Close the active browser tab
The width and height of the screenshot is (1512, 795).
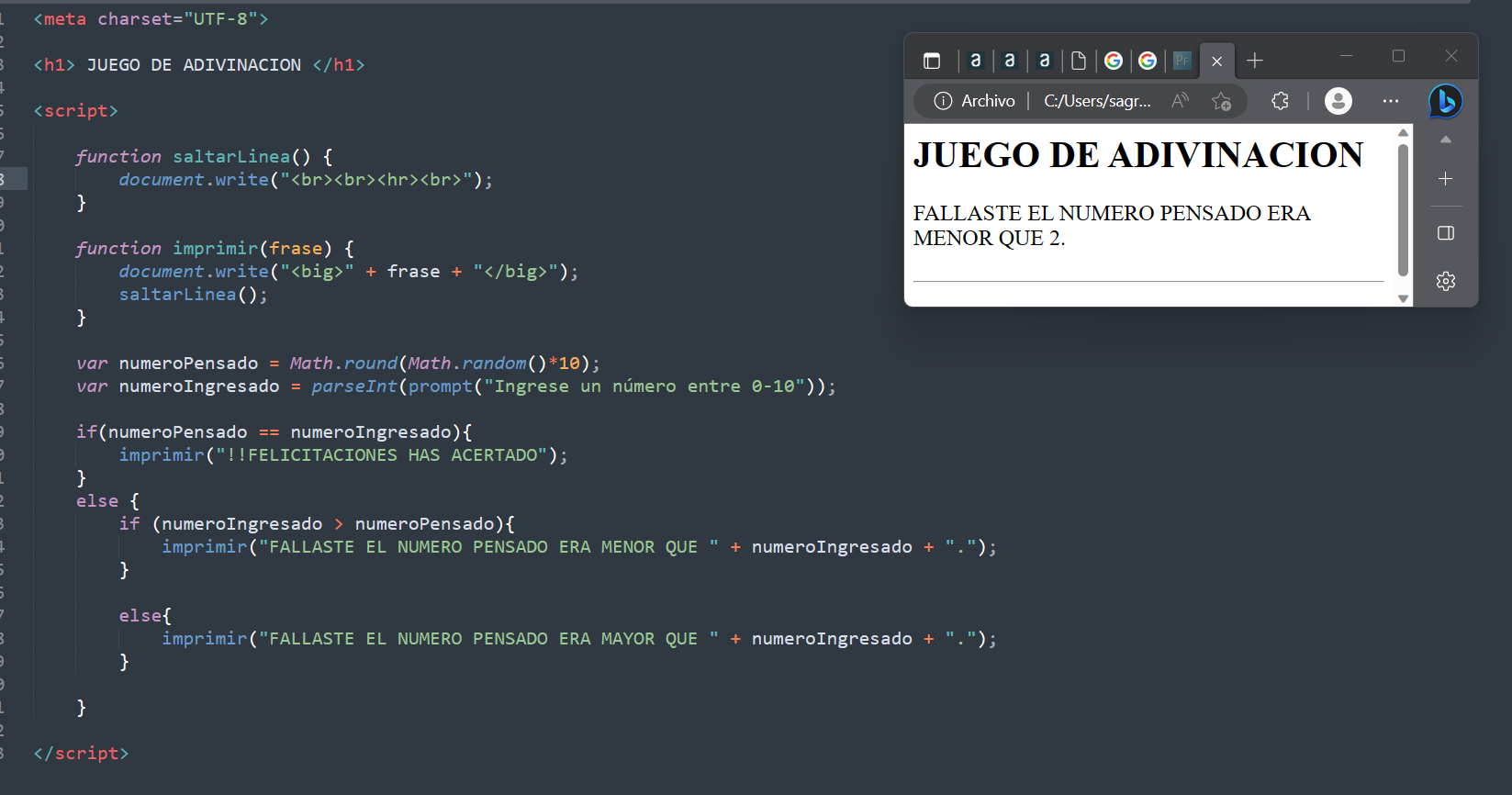(x=1216, y=62)
